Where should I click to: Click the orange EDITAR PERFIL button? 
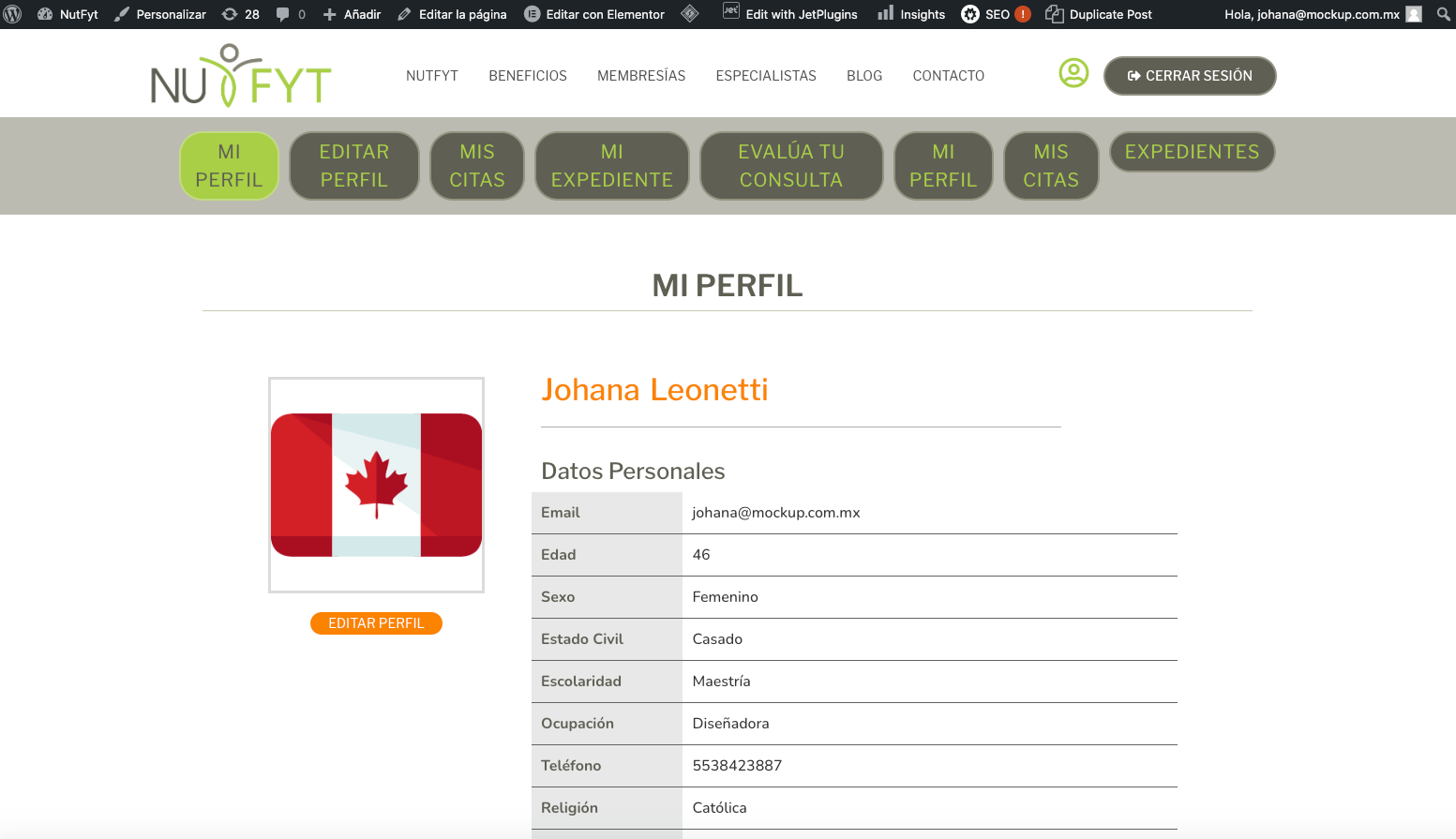pos(376,623)
